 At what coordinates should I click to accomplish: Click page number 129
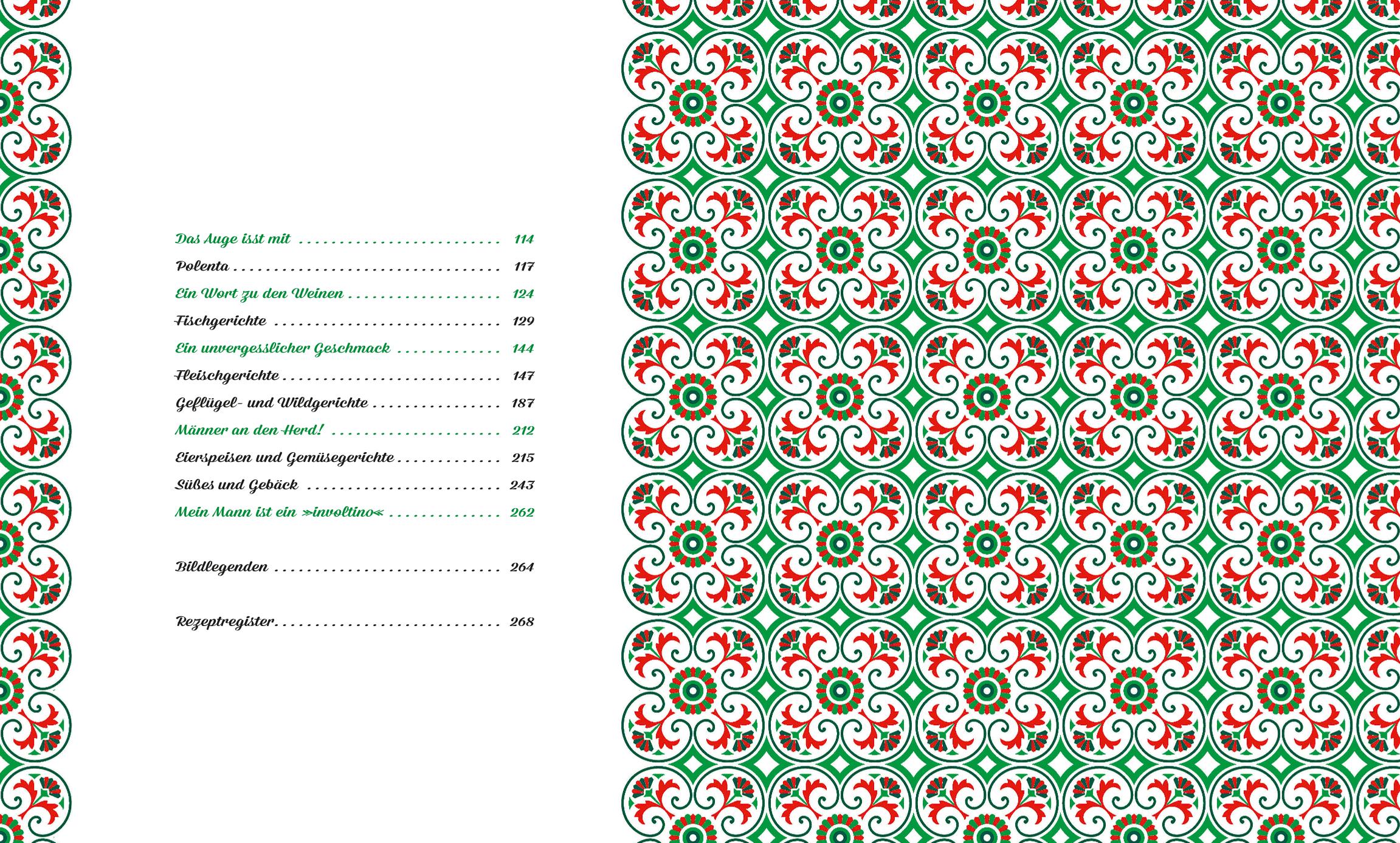pyautogui.click(x=523, y=321)
